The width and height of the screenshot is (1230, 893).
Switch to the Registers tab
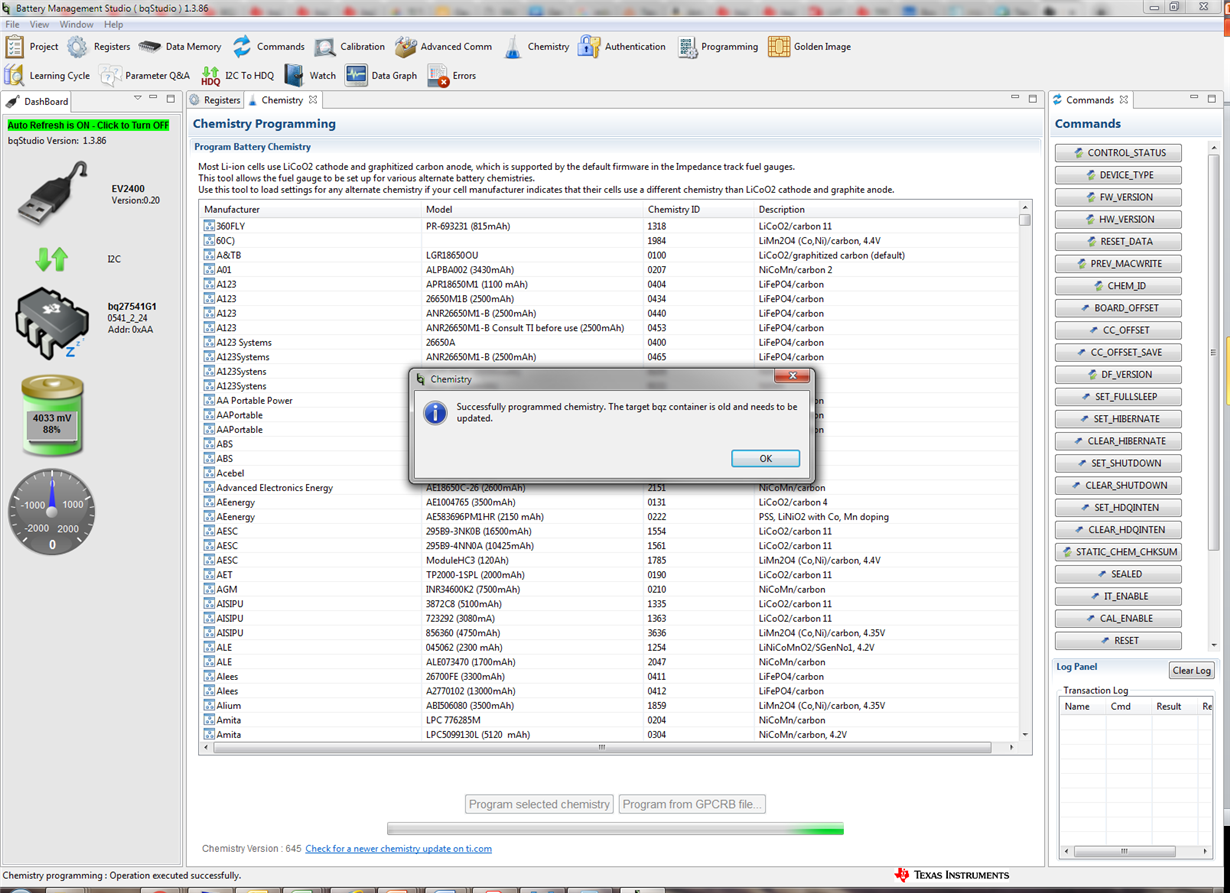coord(215,100)
